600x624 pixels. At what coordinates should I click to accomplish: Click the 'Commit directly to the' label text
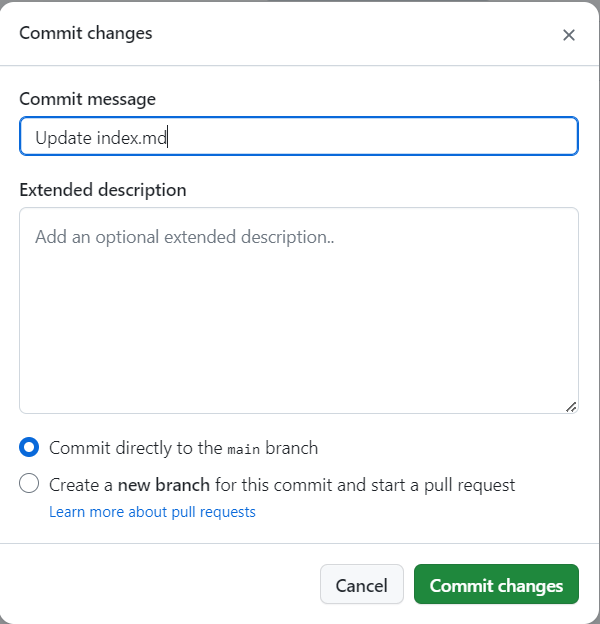[x=136, y=448]
